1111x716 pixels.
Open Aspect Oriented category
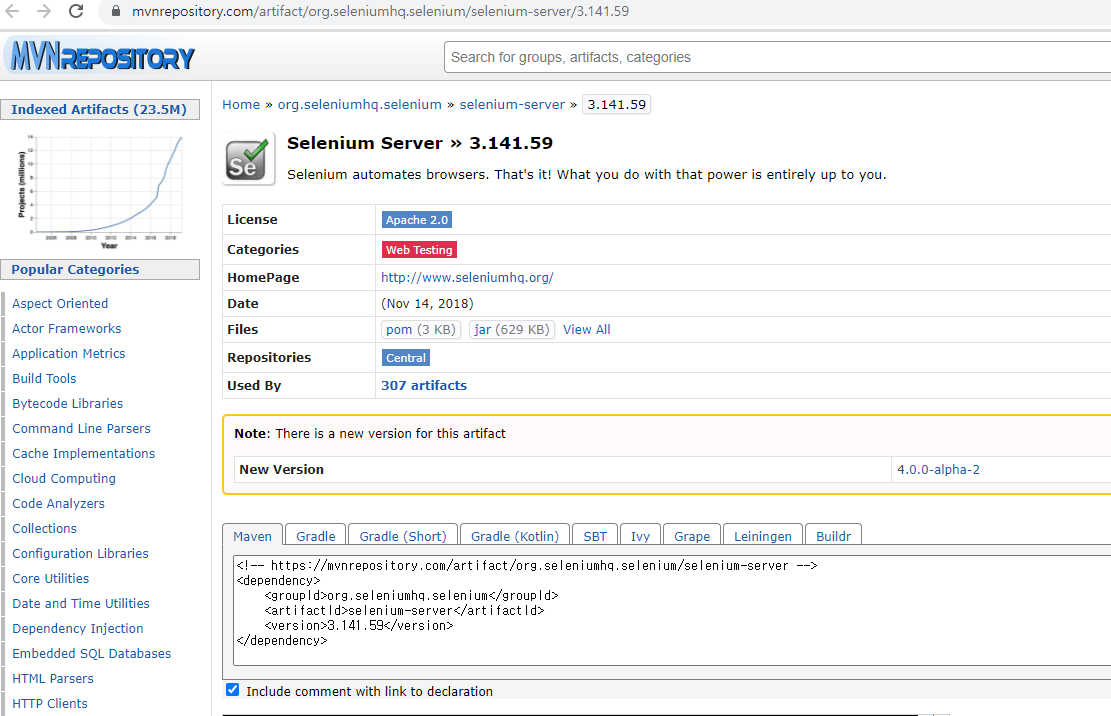60,303
